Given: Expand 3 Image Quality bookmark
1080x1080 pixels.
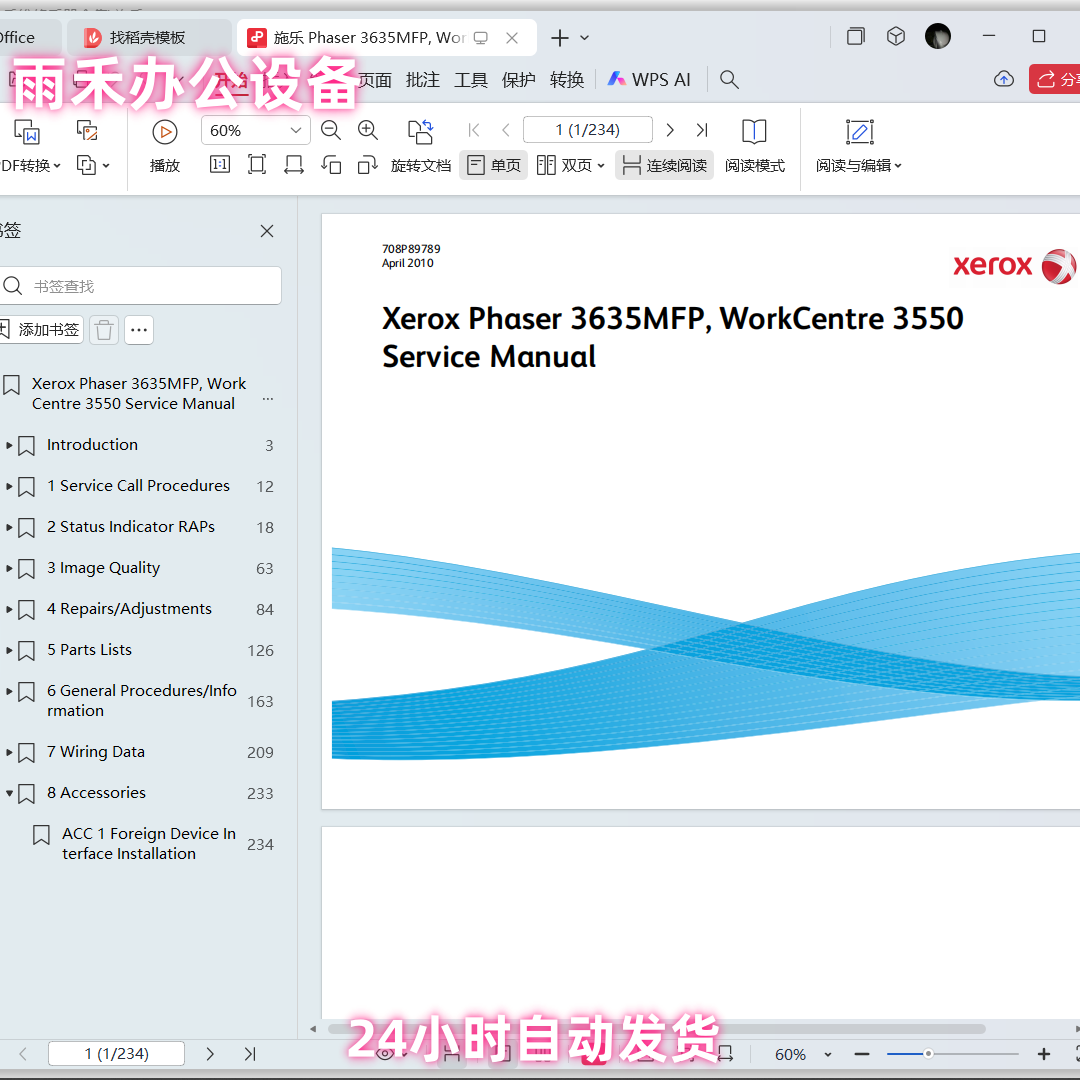Looking at the screenshot, I should [x=10, y=568].
